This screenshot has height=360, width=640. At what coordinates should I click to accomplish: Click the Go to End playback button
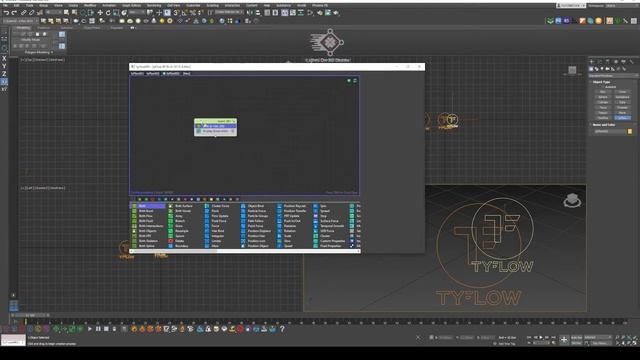pos(553,338)
